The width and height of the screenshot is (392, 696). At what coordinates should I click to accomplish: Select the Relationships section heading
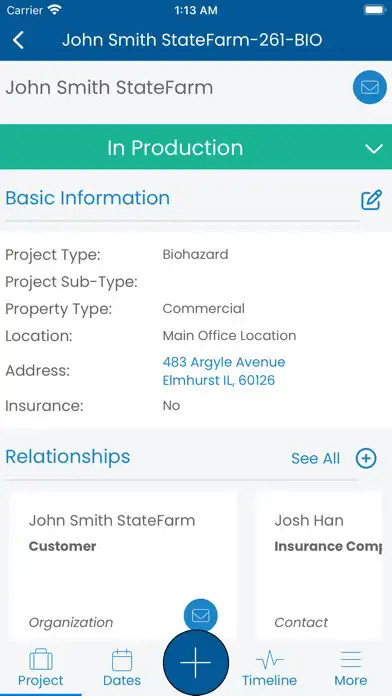coord(67,457)
